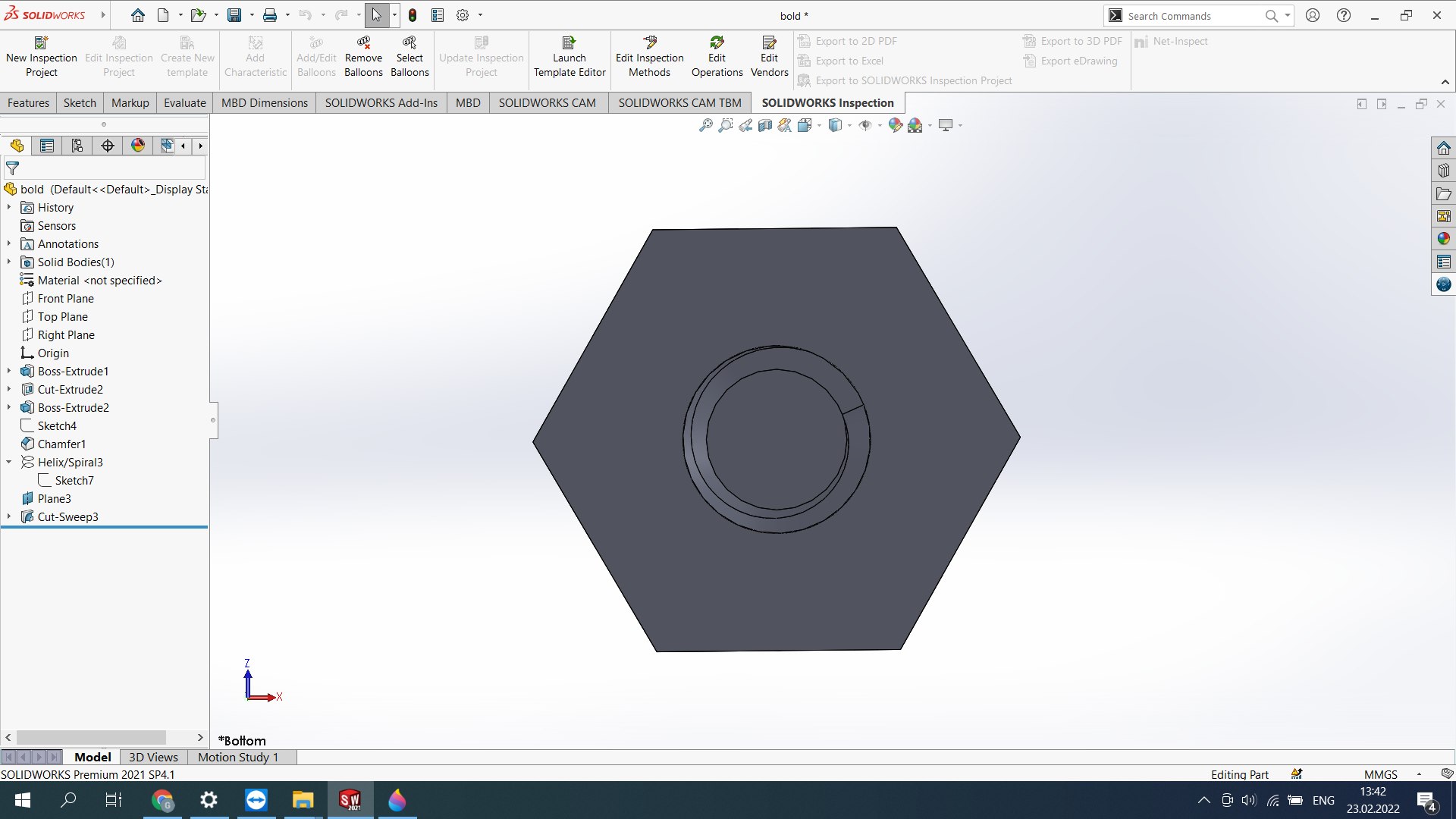Open the Help question mark icon
1456x819 pixels.
coord(1344,15)
